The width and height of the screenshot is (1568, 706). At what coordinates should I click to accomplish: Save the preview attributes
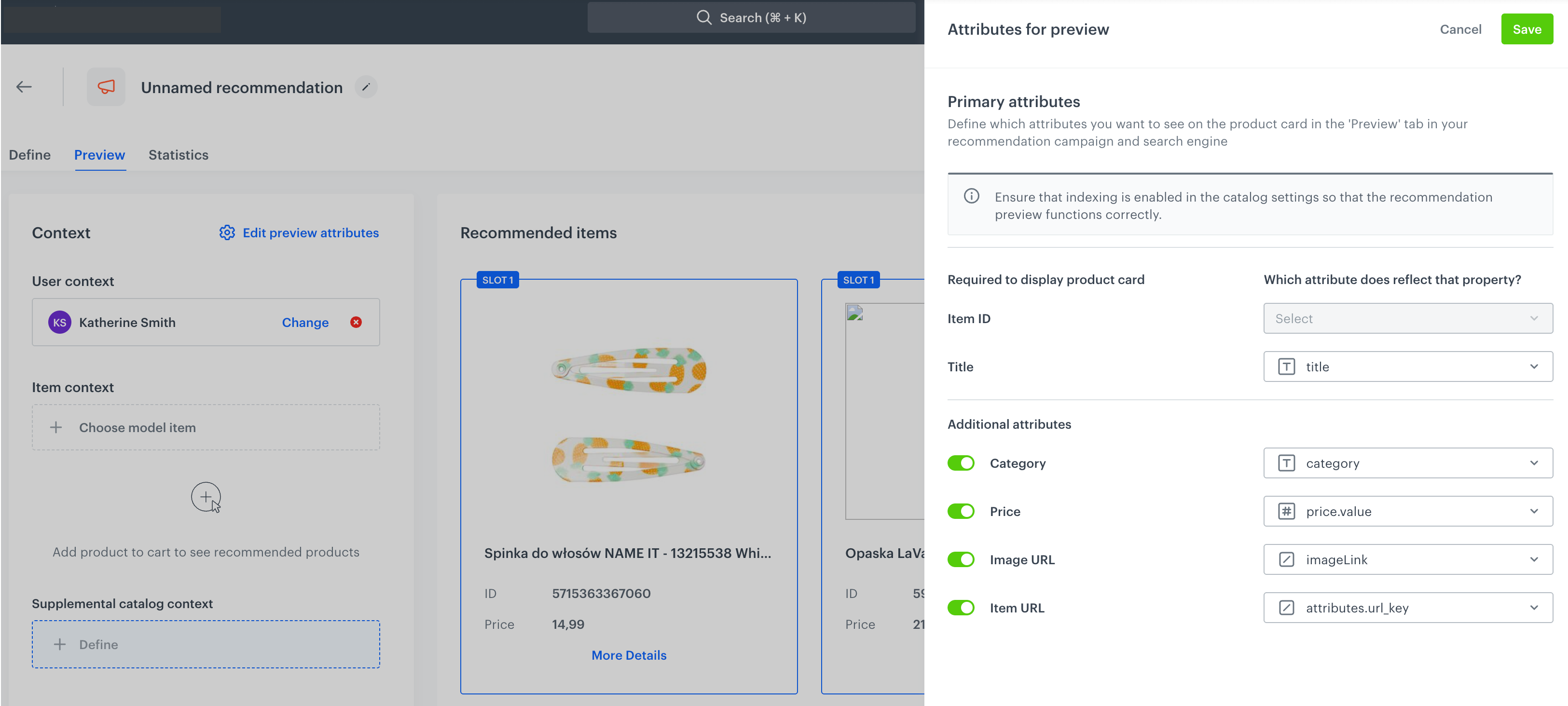pos(1527,28)
